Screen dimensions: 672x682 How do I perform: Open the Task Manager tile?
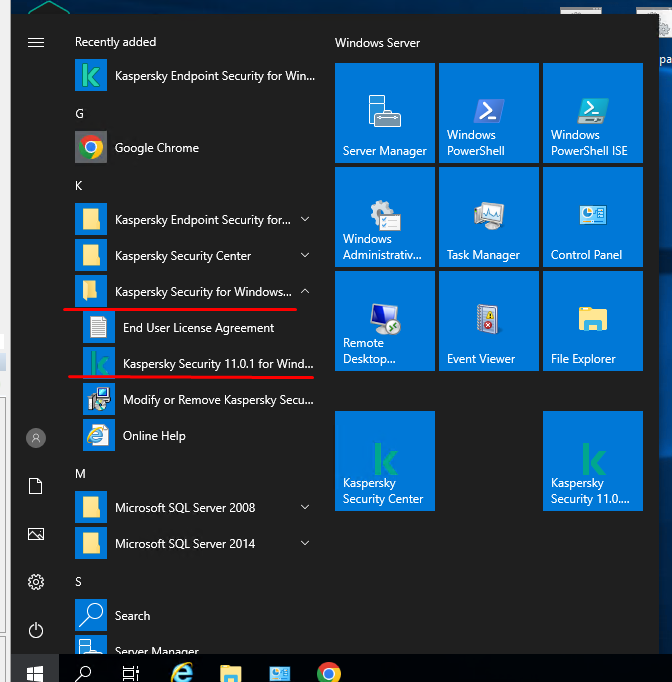click(x=489, y=216)
